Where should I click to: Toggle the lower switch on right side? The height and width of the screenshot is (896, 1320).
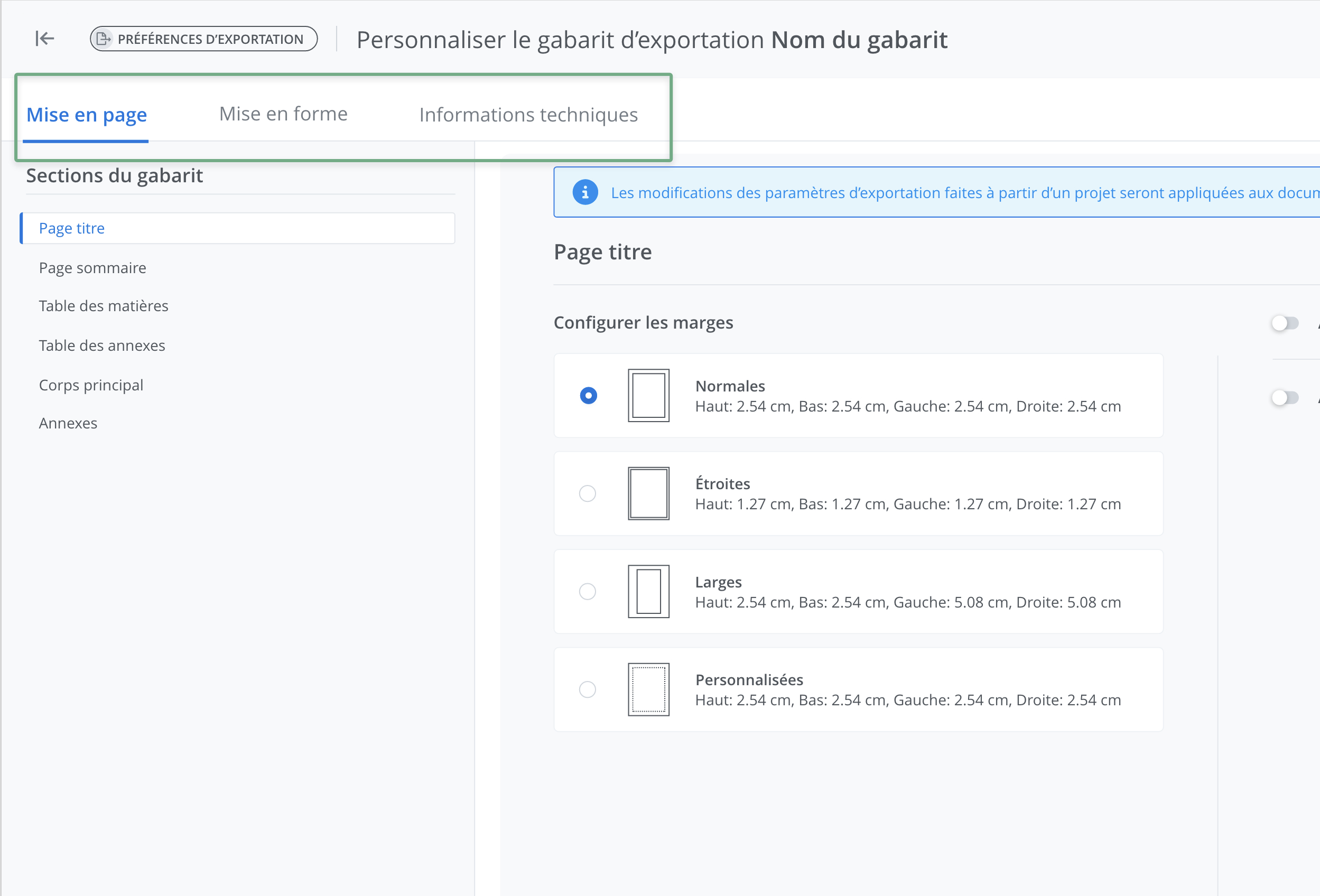1285,397
